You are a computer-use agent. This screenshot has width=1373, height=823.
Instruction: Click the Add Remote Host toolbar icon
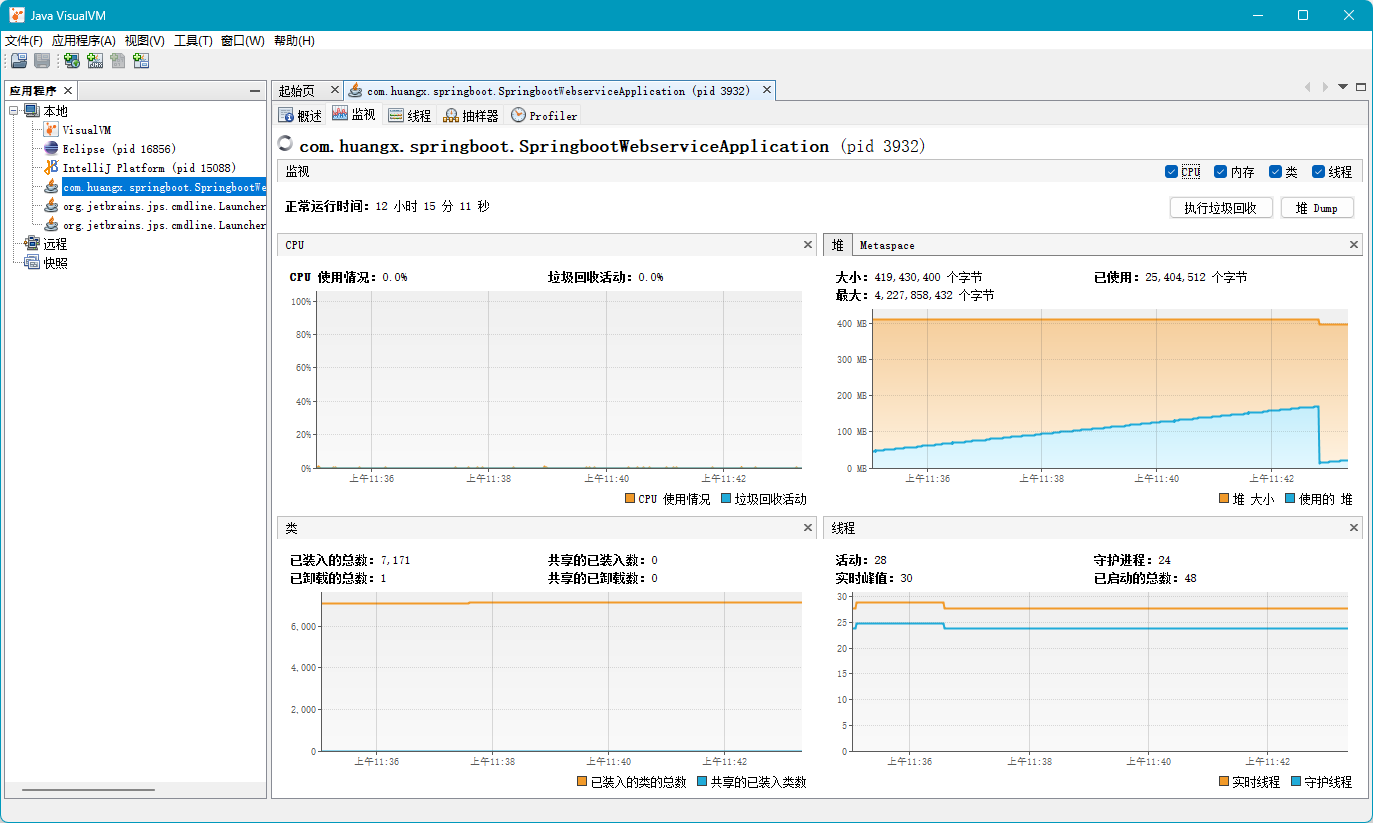pyautogui.click(x=72, y=61)
